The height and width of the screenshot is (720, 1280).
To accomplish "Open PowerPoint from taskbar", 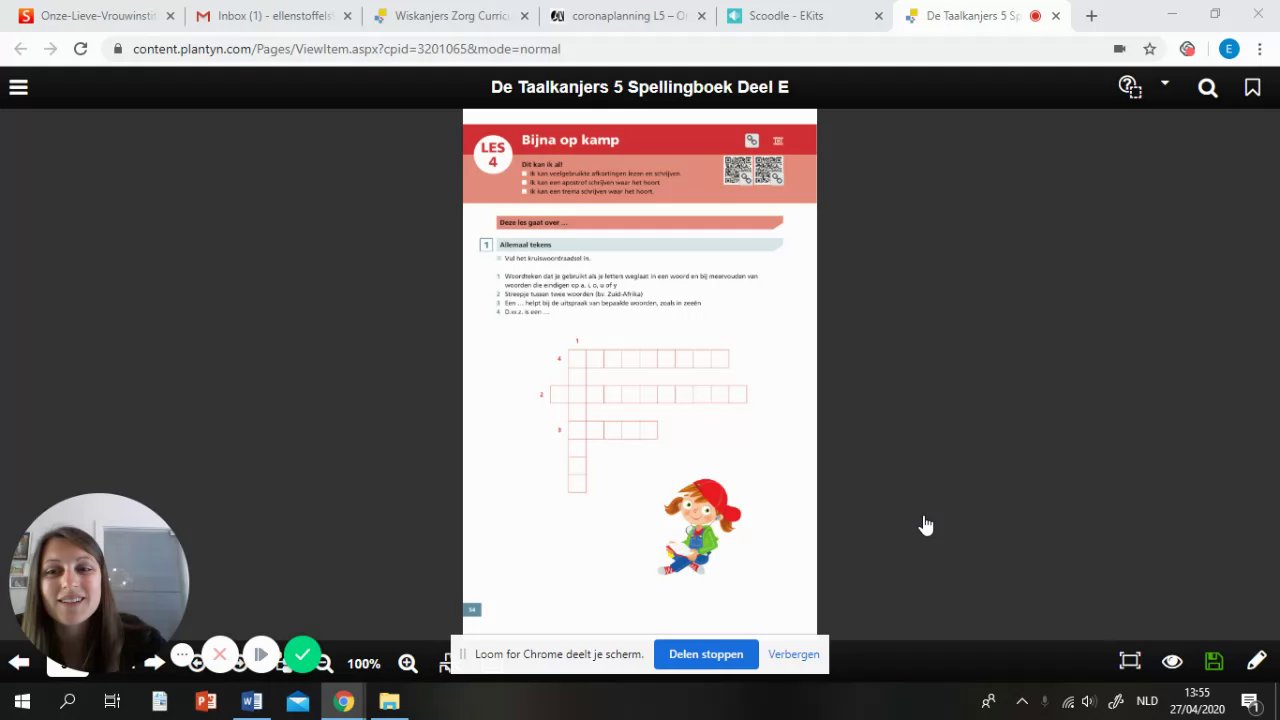I will tap(206, 701).
